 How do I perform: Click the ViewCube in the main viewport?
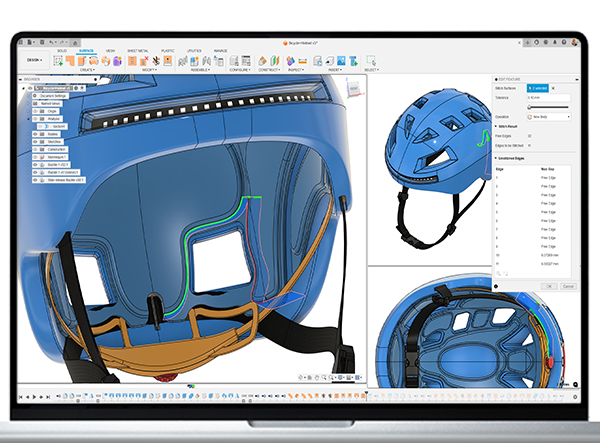click(x=354, y=88)
